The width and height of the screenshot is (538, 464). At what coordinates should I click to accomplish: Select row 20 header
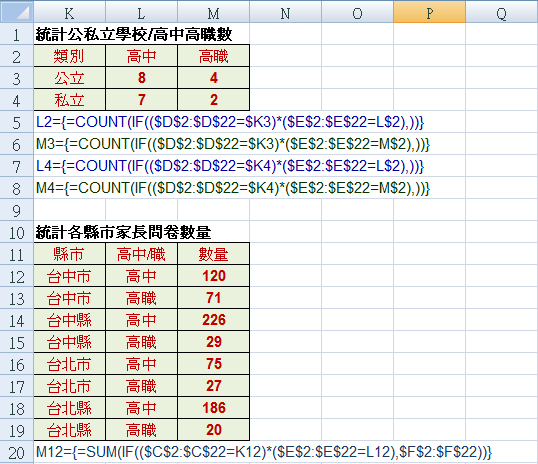(16, 452)
